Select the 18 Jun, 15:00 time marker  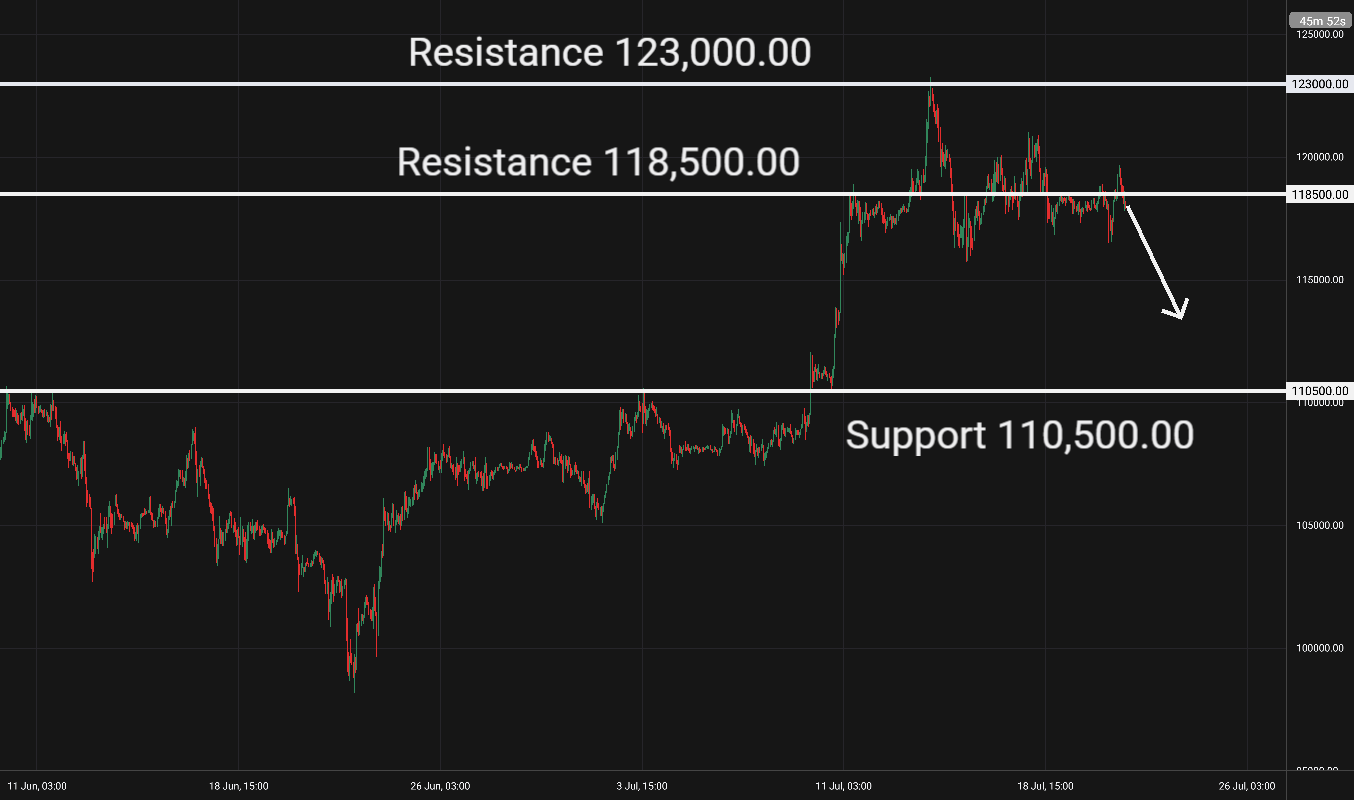[239, 786]
